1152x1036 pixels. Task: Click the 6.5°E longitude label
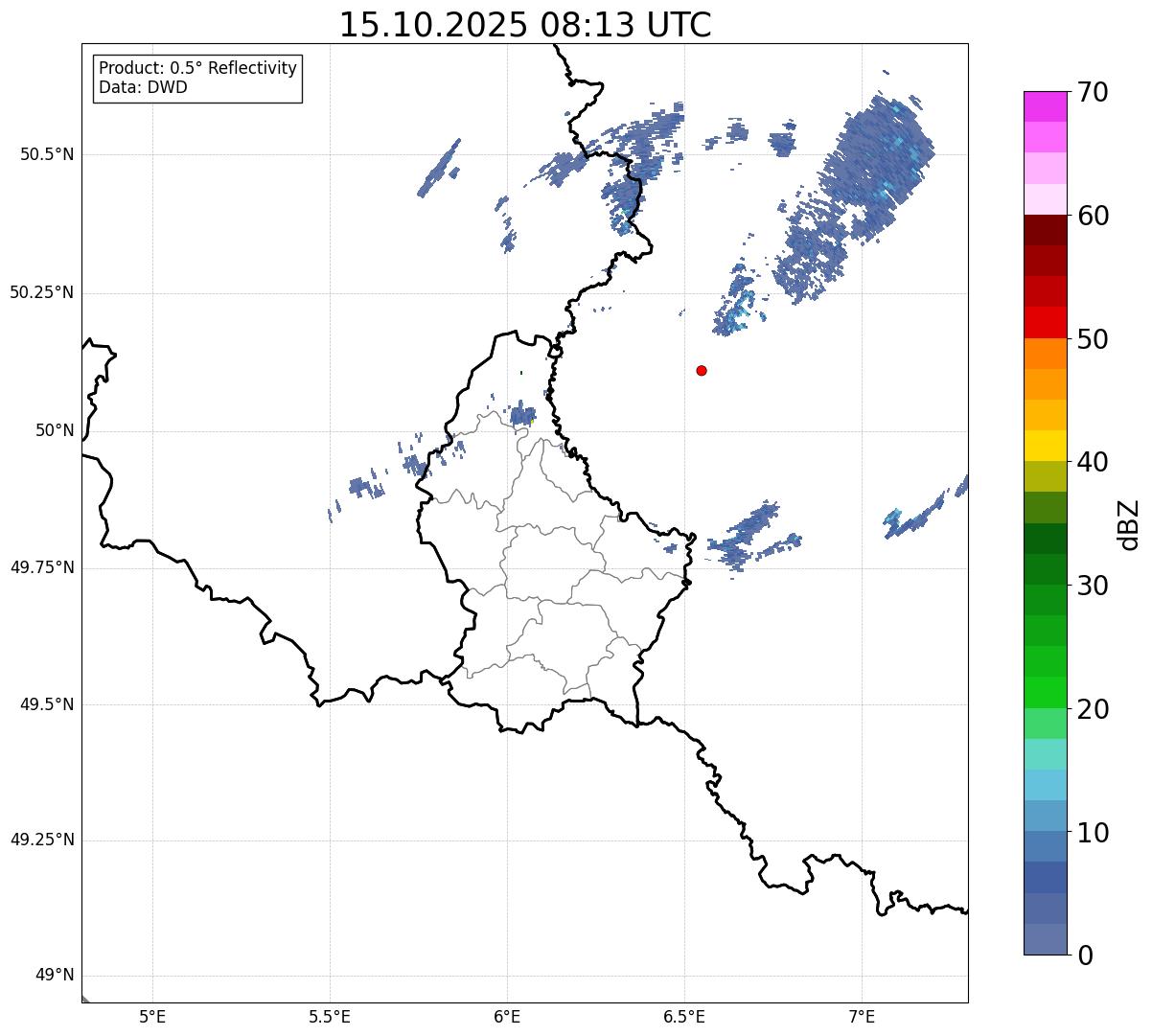pos(684,1016)
